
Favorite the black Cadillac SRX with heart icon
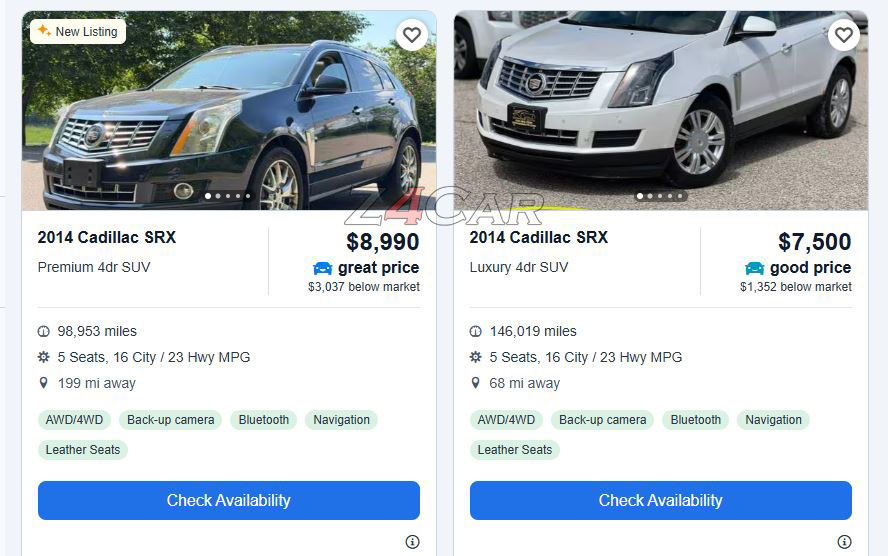coord(412,35)
